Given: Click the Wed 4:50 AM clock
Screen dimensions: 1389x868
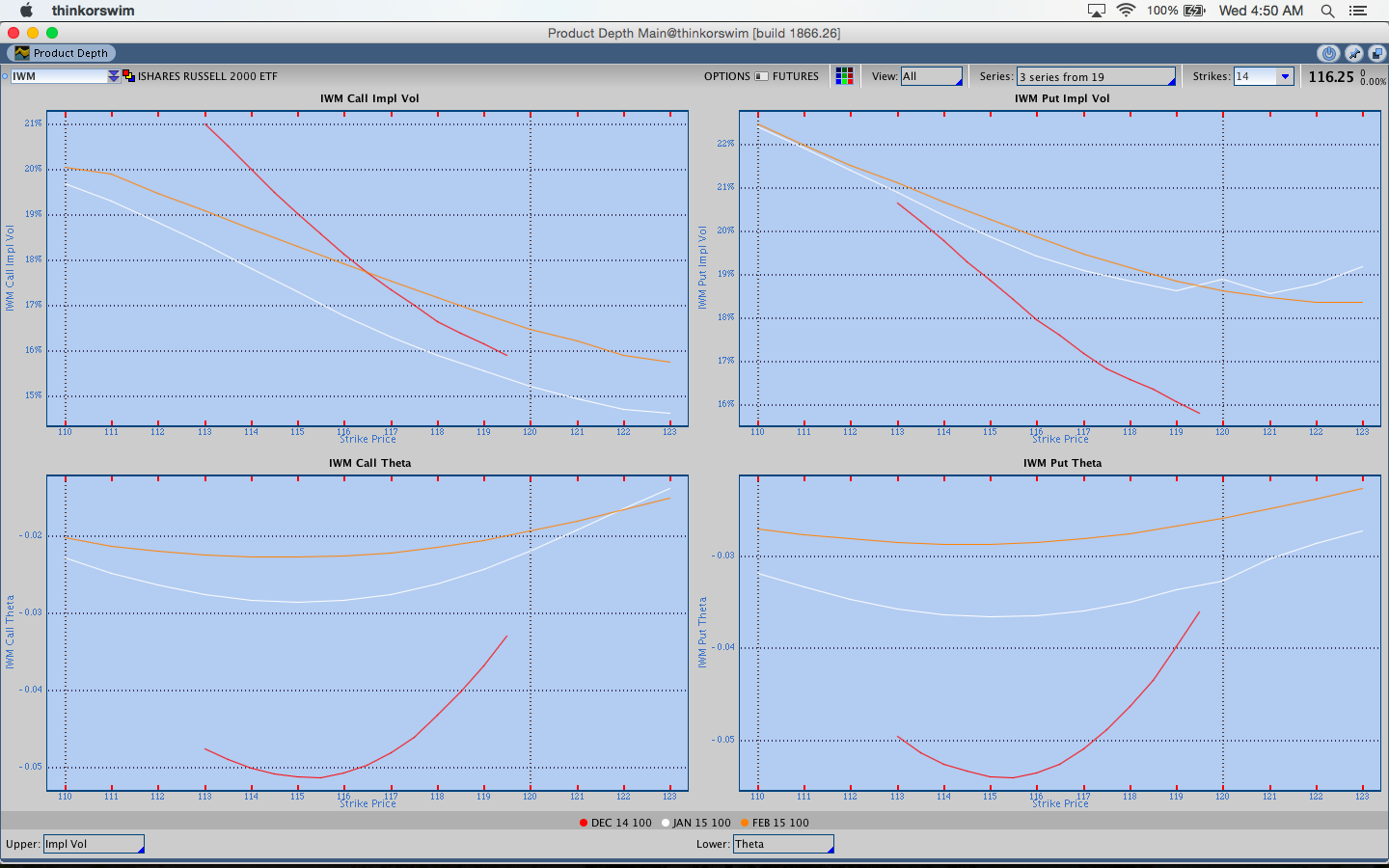Looking at the screenshot, I should 1261,11.
